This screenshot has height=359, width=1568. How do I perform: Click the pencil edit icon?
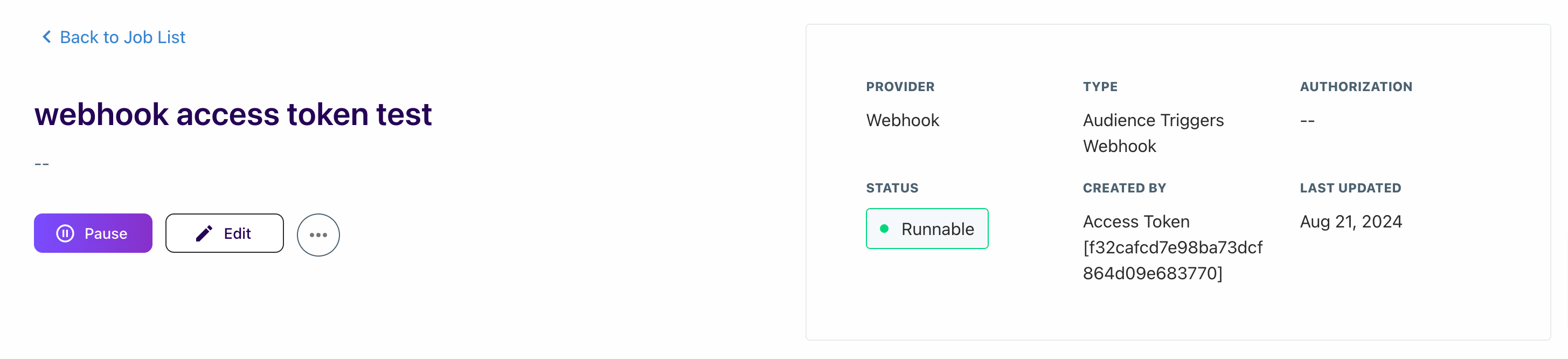[204, 233]
